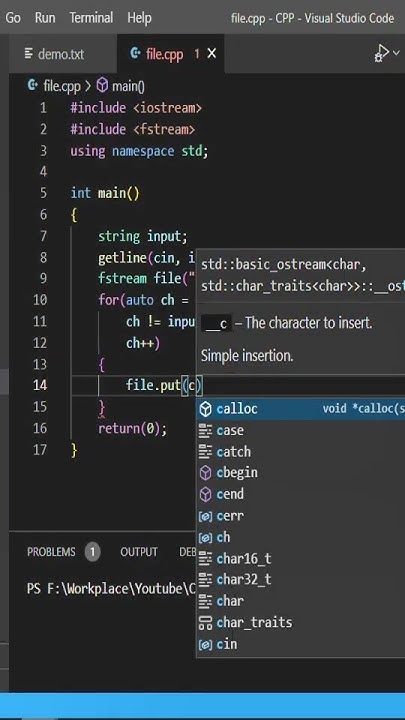The height and width of the screenshot is (720, 405).
Task: Select the char16_t suggestion
Action: click(301, 559)
